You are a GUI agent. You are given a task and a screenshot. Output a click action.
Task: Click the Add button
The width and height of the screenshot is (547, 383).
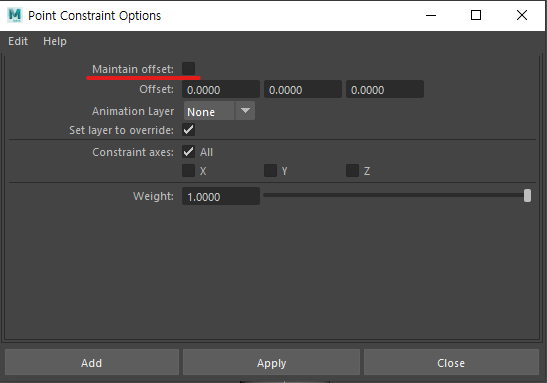(92, 363)
